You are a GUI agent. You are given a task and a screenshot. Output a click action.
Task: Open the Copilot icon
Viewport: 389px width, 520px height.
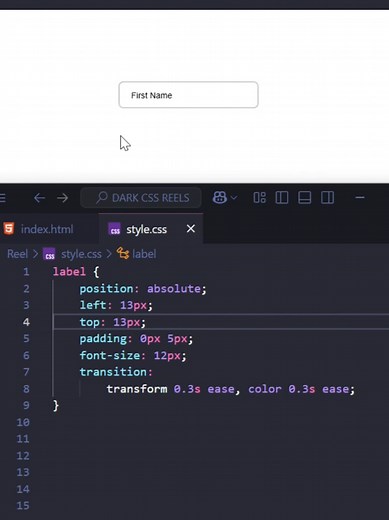[x=220, y=198]
